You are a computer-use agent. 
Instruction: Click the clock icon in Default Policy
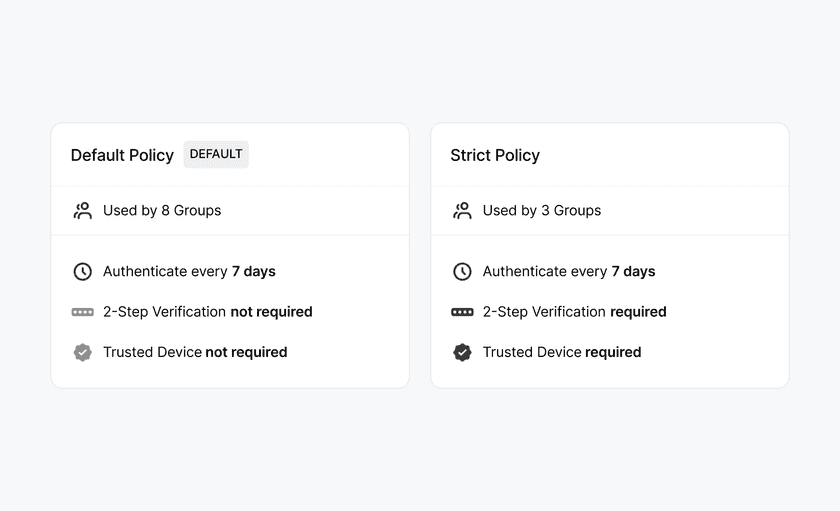[x=83, y=272]
